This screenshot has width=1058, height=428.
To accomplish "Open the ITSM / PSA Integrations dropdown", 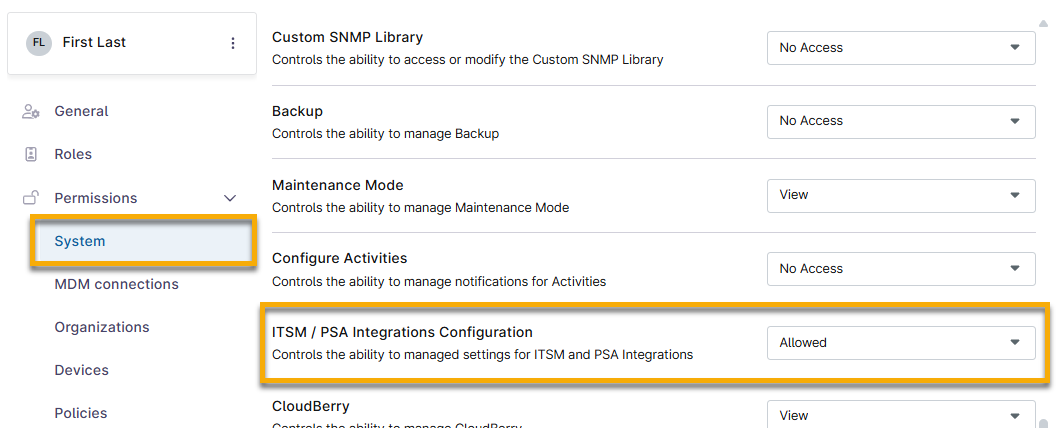I will (x=901, y=343).
